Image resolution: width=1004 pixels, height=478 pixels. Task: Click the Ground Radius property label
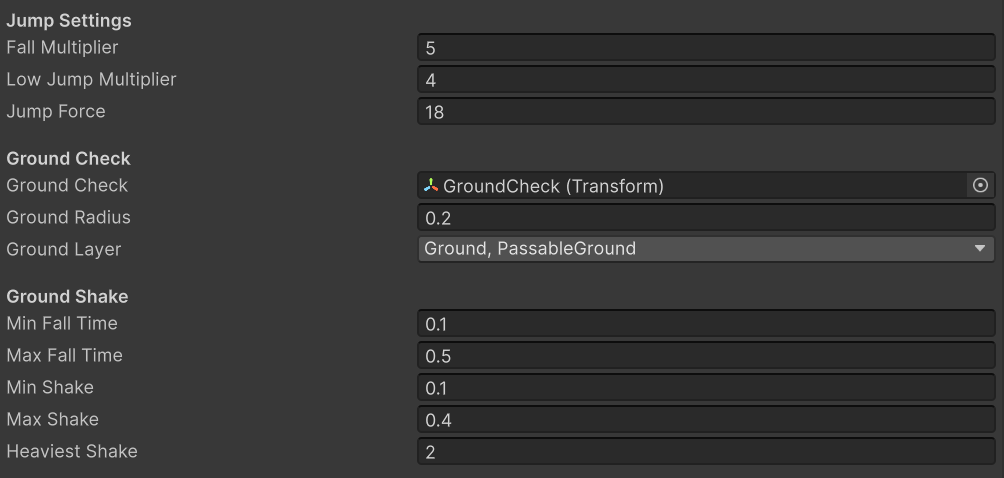68,218
